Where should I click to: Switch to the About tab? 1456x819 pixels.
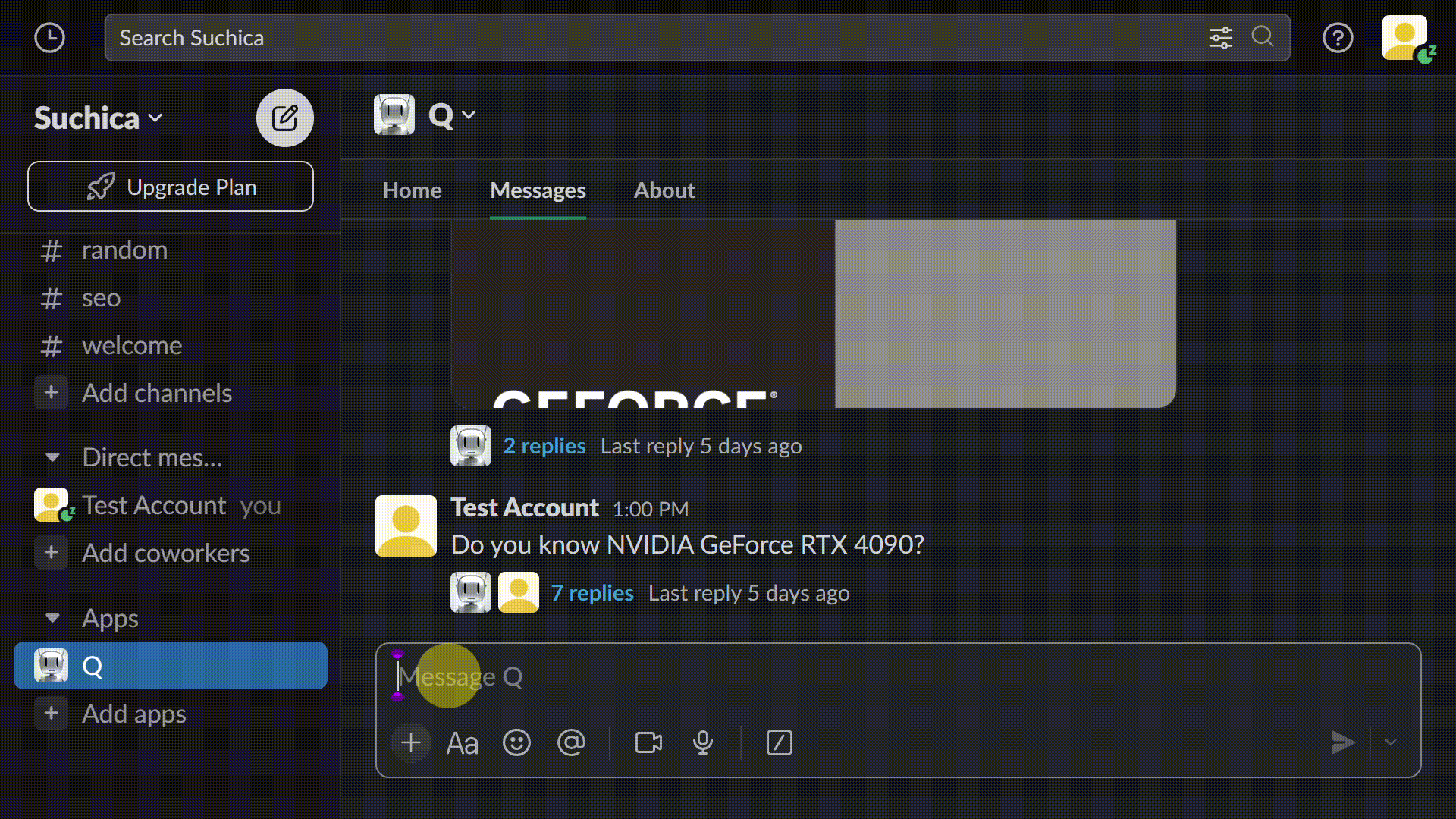pyautogui.click(x=664, y=190)
